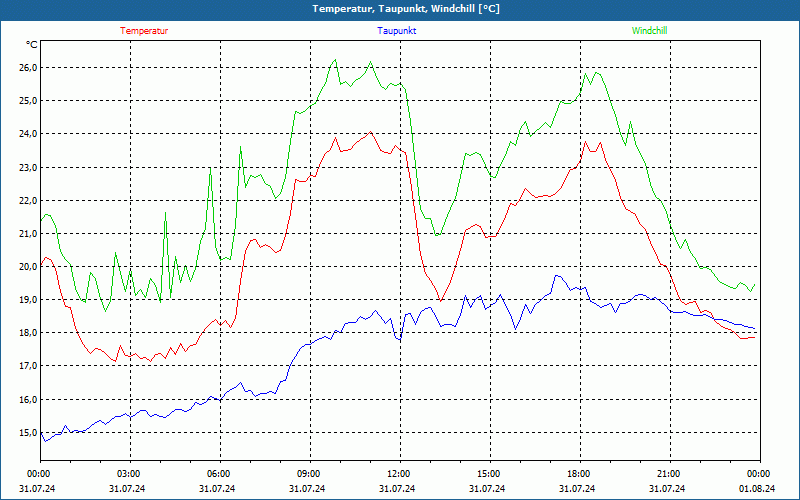This screenshot has height=500, width=800.
Task: Click the '31.07.24' date under 06:00
Action: tap(217, 488)
